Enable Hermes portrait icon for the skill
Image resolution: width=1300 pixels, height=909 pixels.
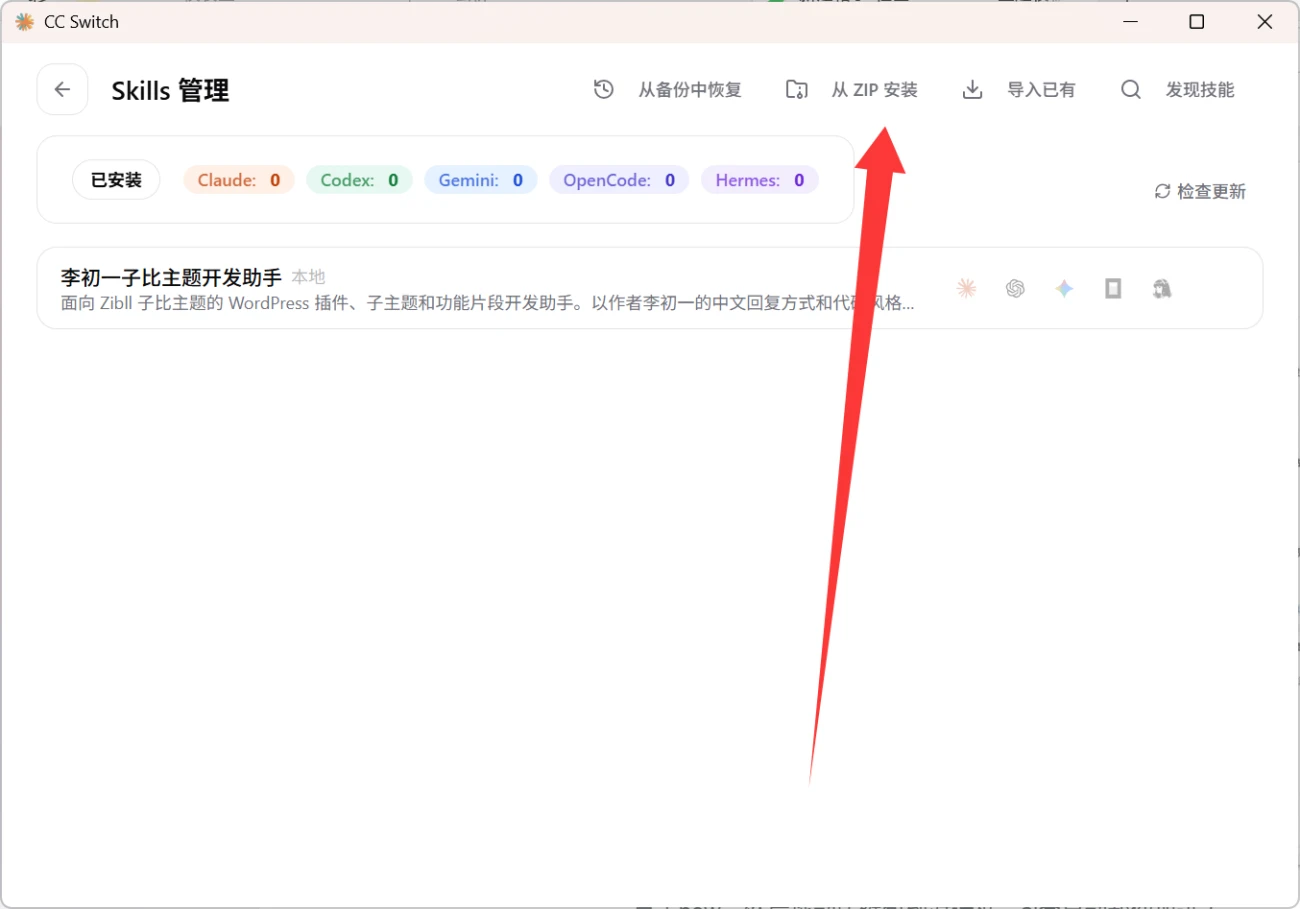(x=1162, y=289)
